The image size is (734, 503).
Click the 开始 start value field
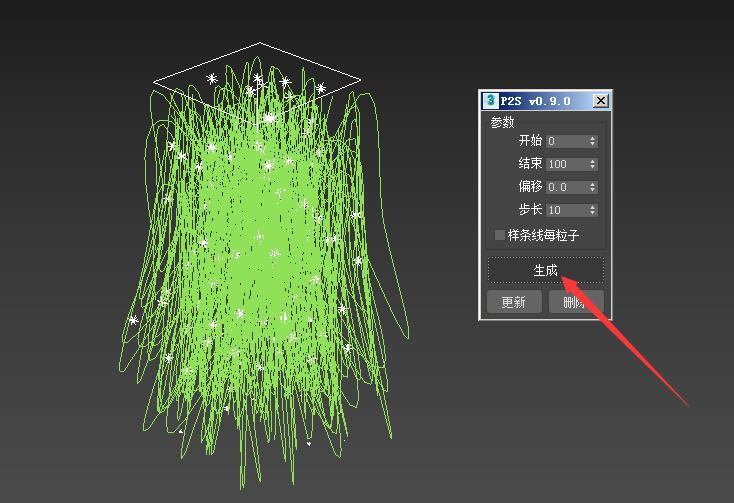[567, 141]
